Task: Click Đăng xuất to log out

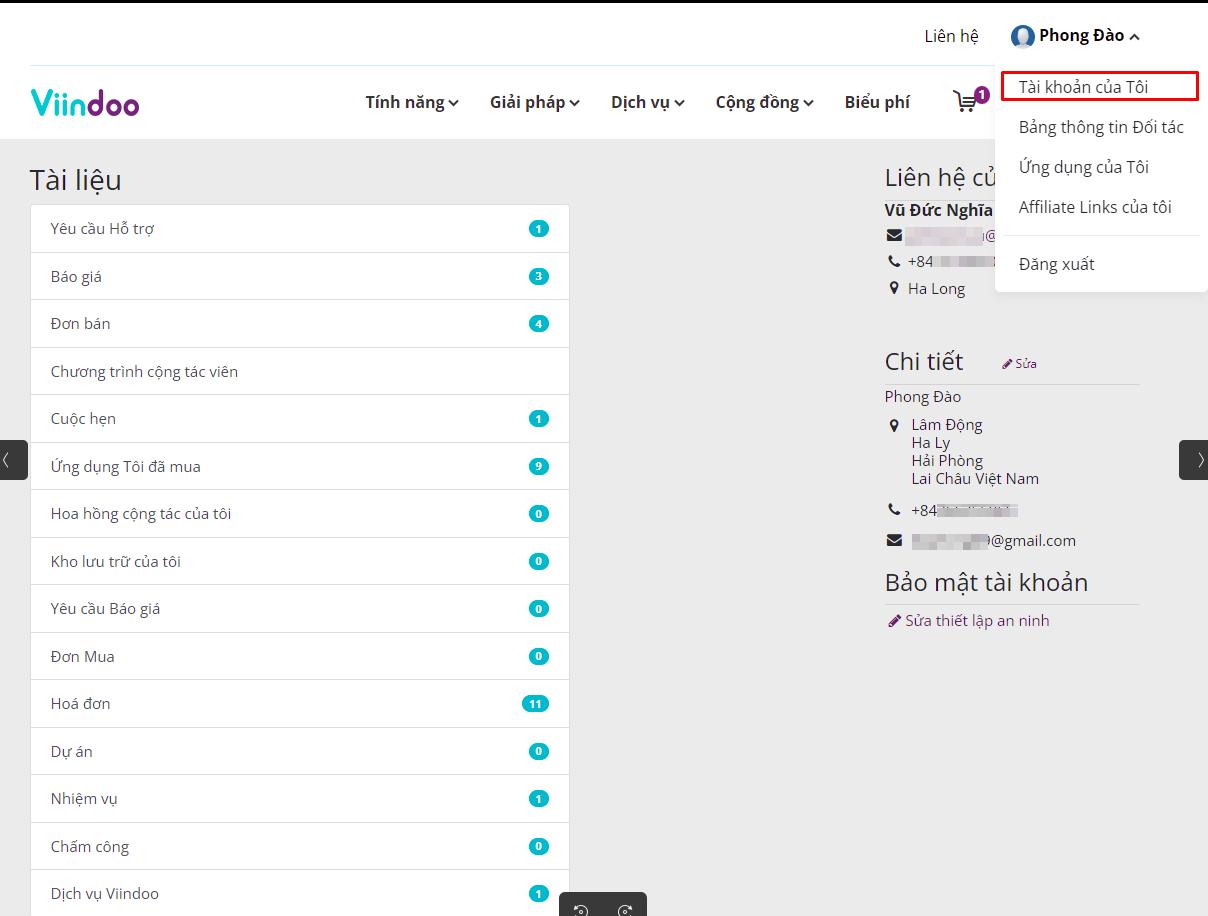Action: [1057, 264]
